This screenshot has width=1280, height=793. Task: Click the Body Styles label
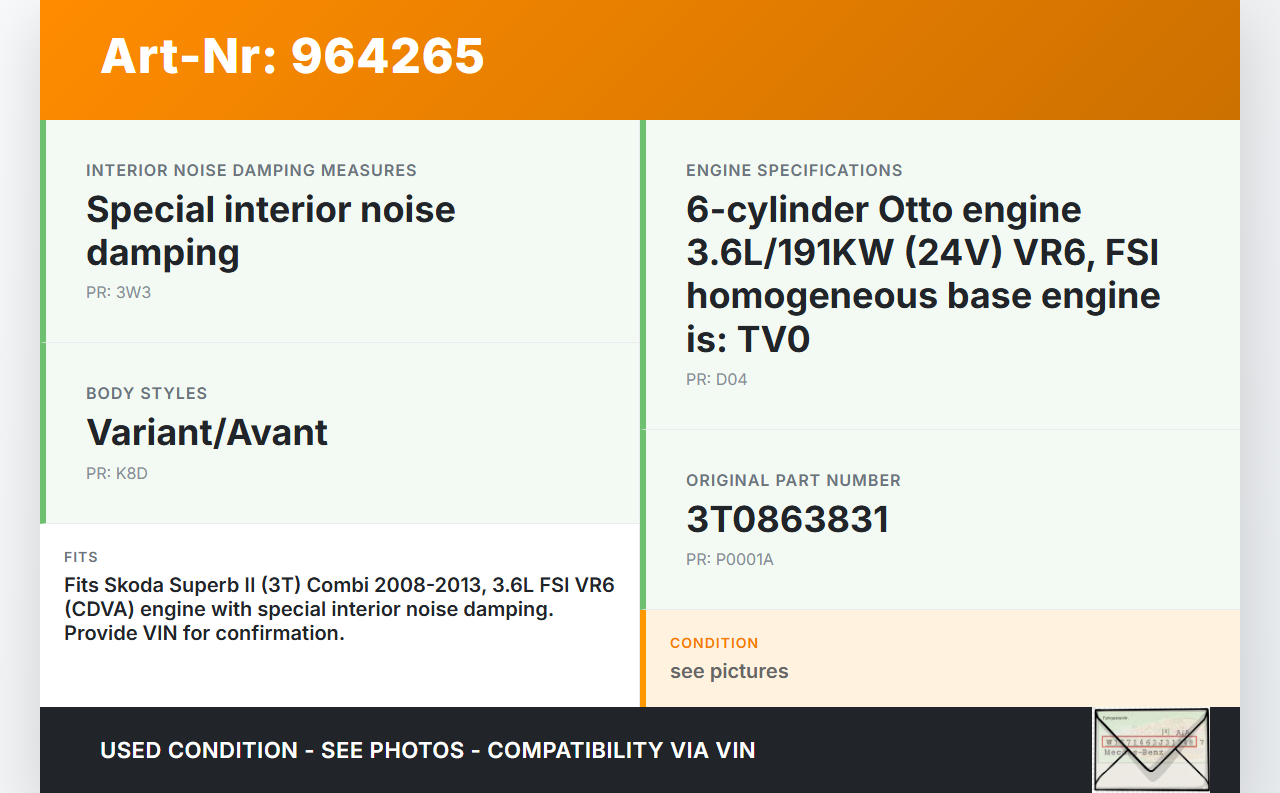tap(146, 394)
